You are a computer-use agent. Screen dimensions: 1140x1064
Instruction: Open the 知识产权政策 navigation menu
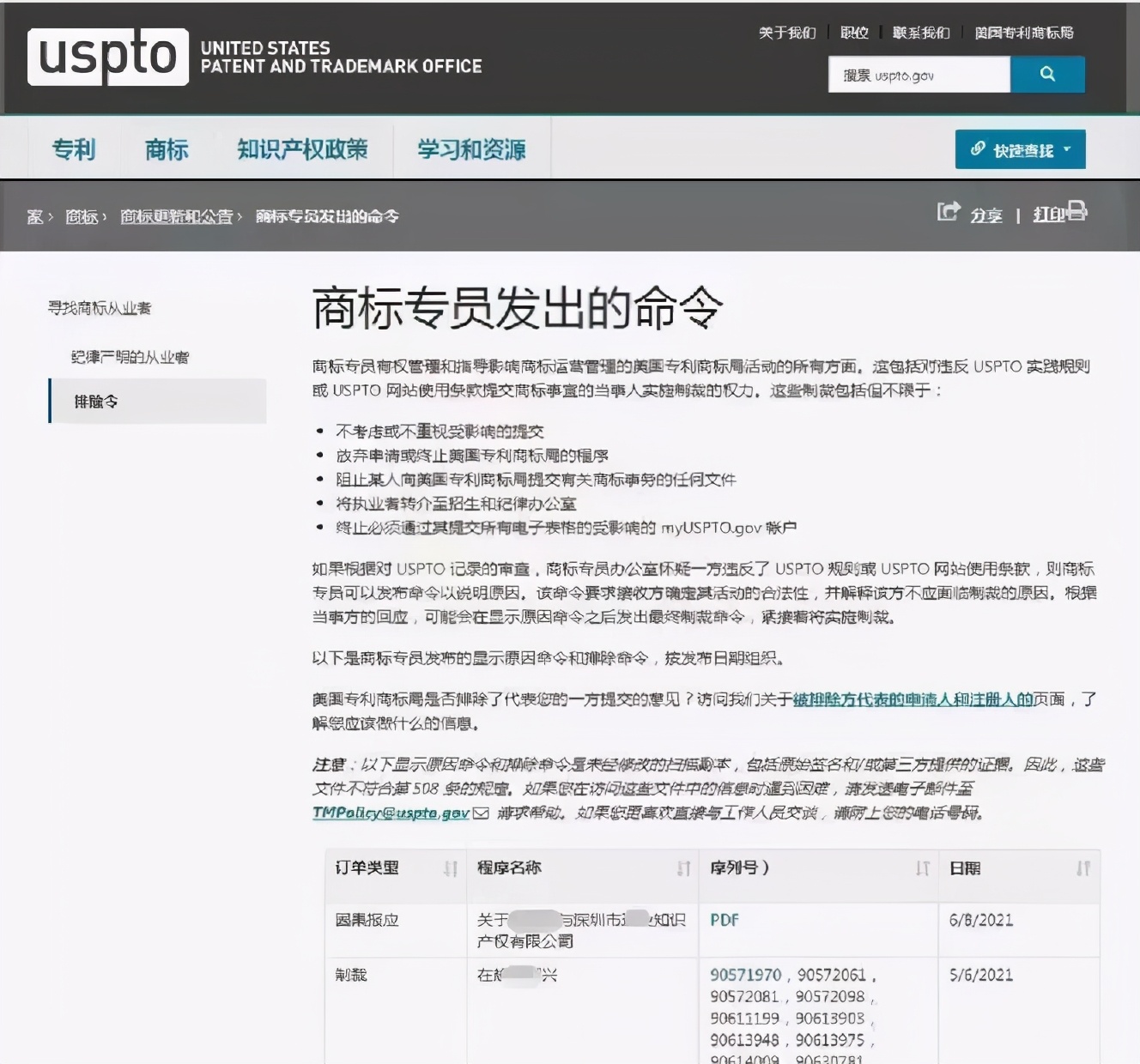(x=302, y=150)
